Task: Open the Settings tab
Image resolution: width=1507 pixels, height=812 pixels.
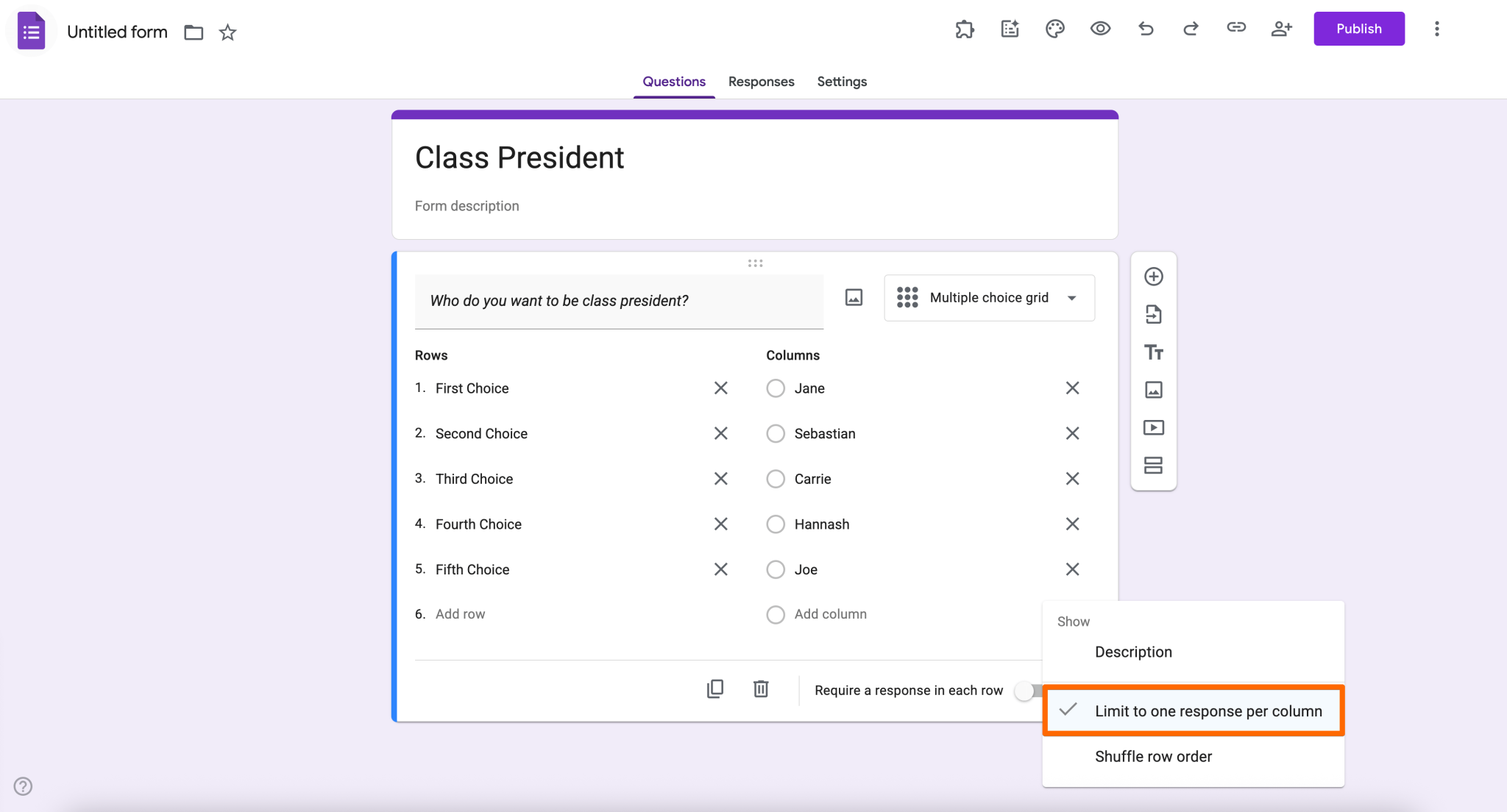Action: 841,82
